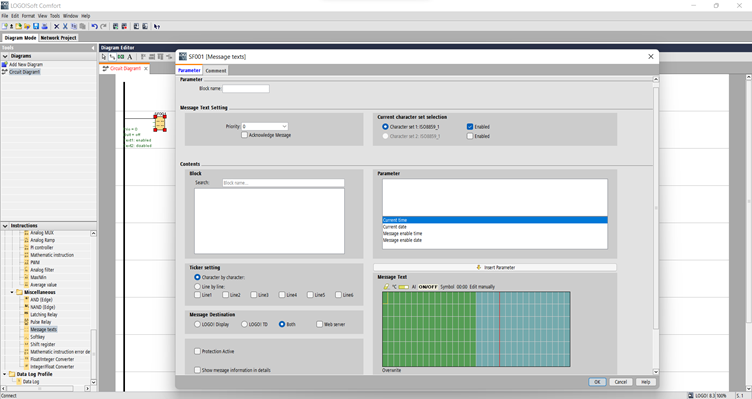The width and height of the screenshot is (752, 399).
Task: Open the Tools menu
Action: 55,16
